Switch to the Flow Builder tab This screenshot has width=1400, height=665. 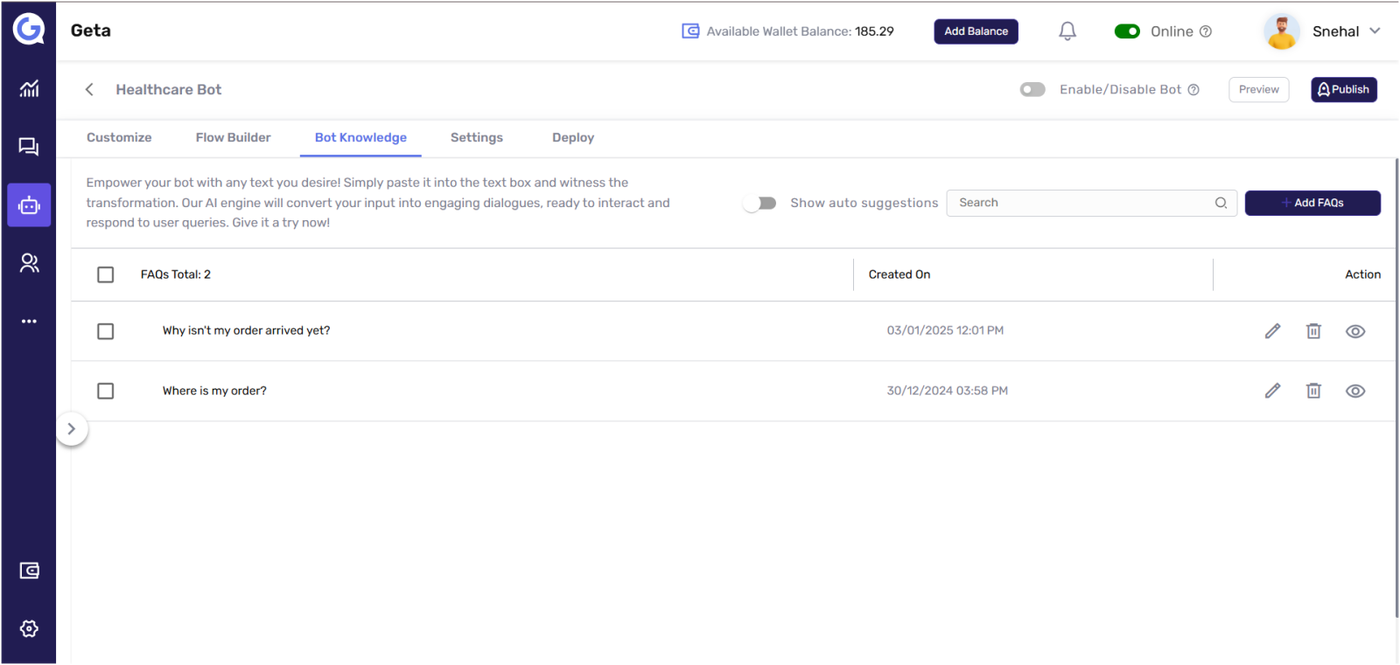[233, 138]
